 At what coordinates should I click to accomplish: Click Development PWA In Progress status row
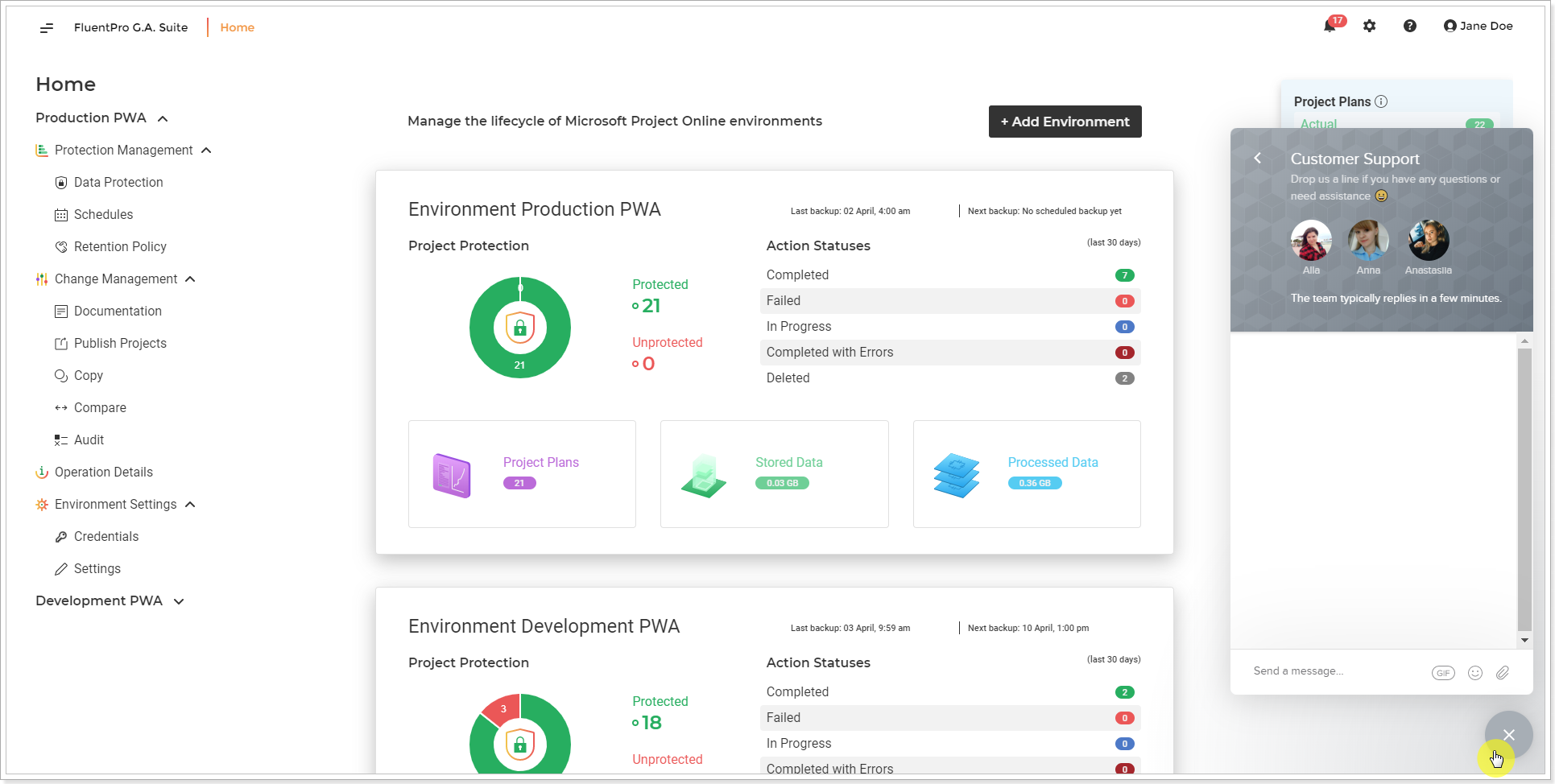pos(950,744)
